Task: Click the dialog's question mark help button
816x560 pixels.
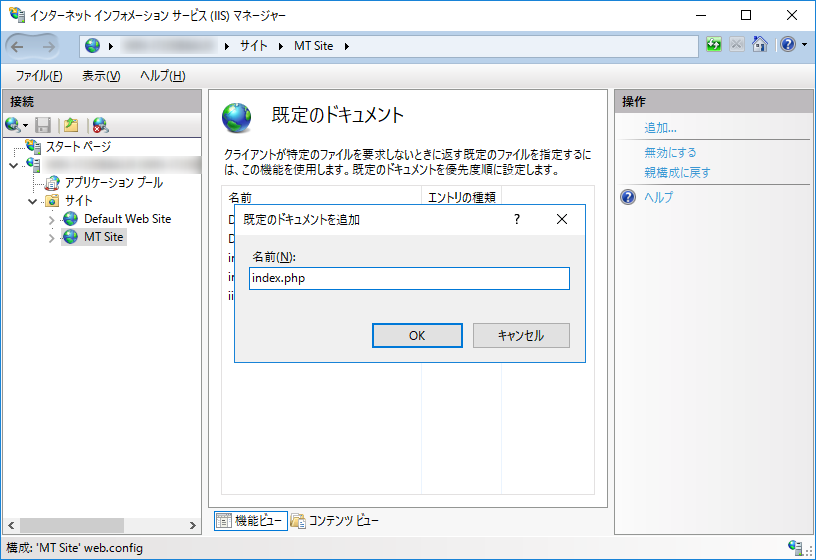Action: [x=517, y=219]
